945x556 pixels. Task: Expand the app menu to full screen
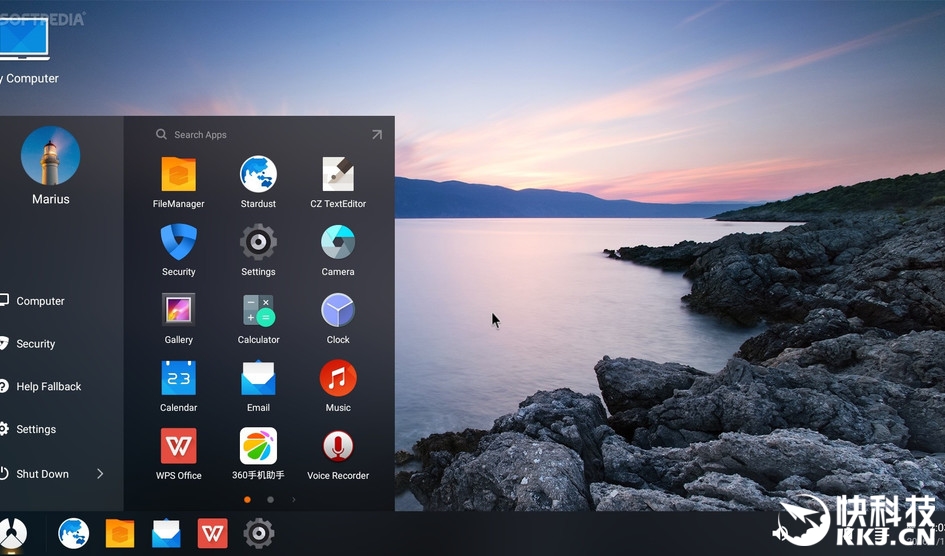pyautogui.click(x=376, y=135)
